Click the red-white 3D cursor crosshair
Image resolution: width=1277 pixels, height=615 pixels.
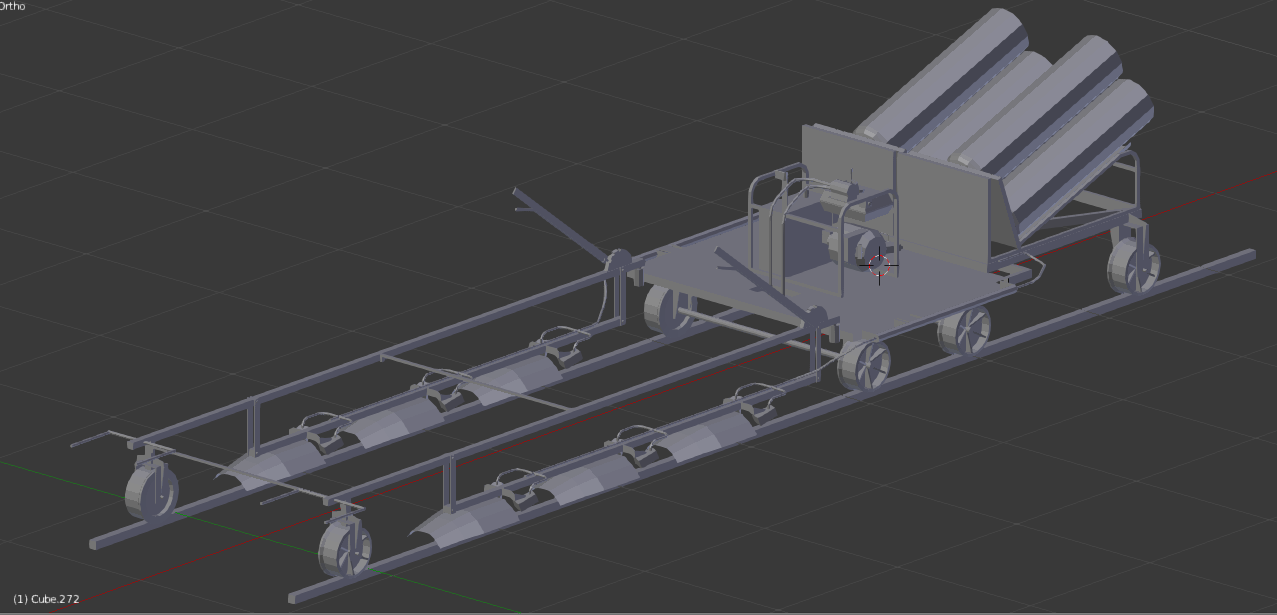[879, 265]
